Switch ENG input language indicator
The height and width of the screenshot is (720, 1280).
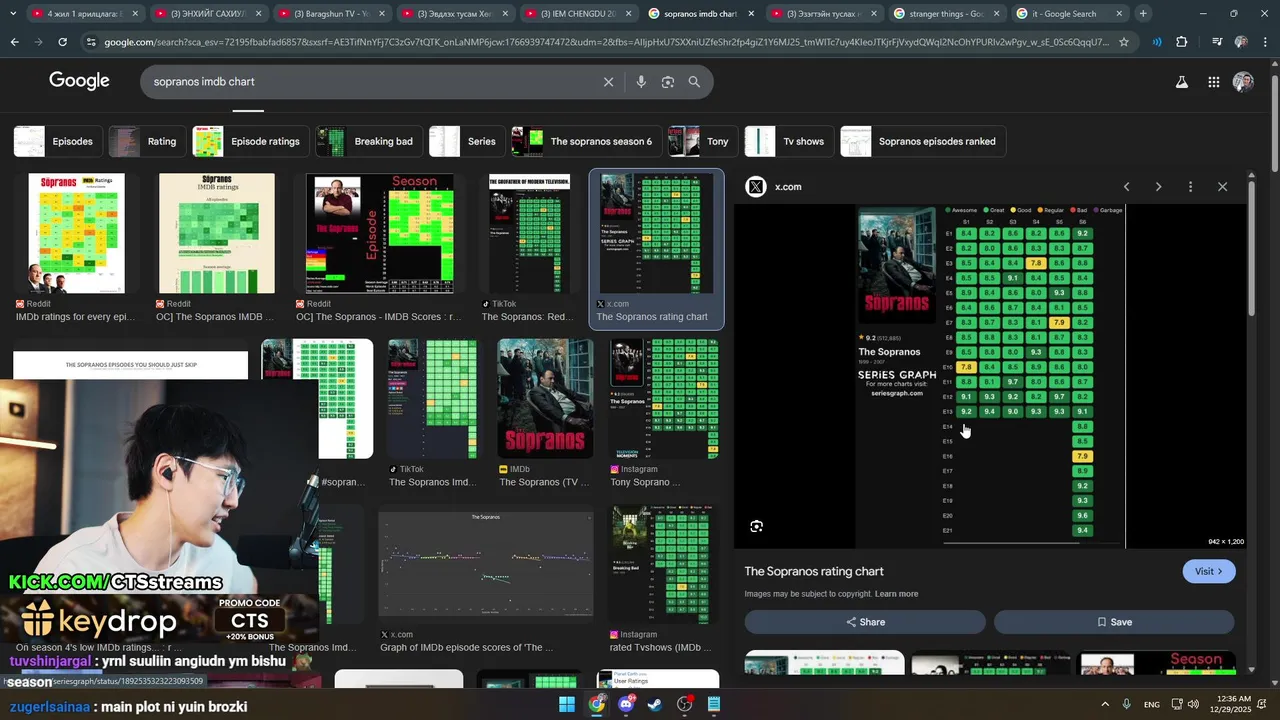pyautogui.click(x=1152, y=705)
